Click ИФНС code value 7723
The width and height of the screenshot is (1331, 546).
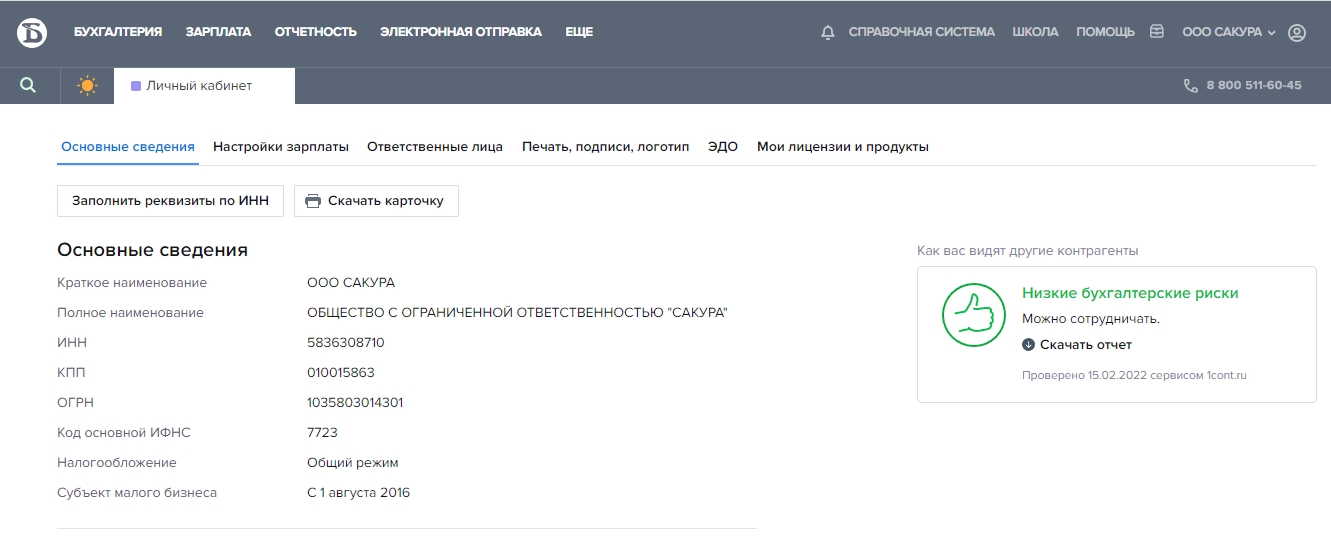coord(322,433)
